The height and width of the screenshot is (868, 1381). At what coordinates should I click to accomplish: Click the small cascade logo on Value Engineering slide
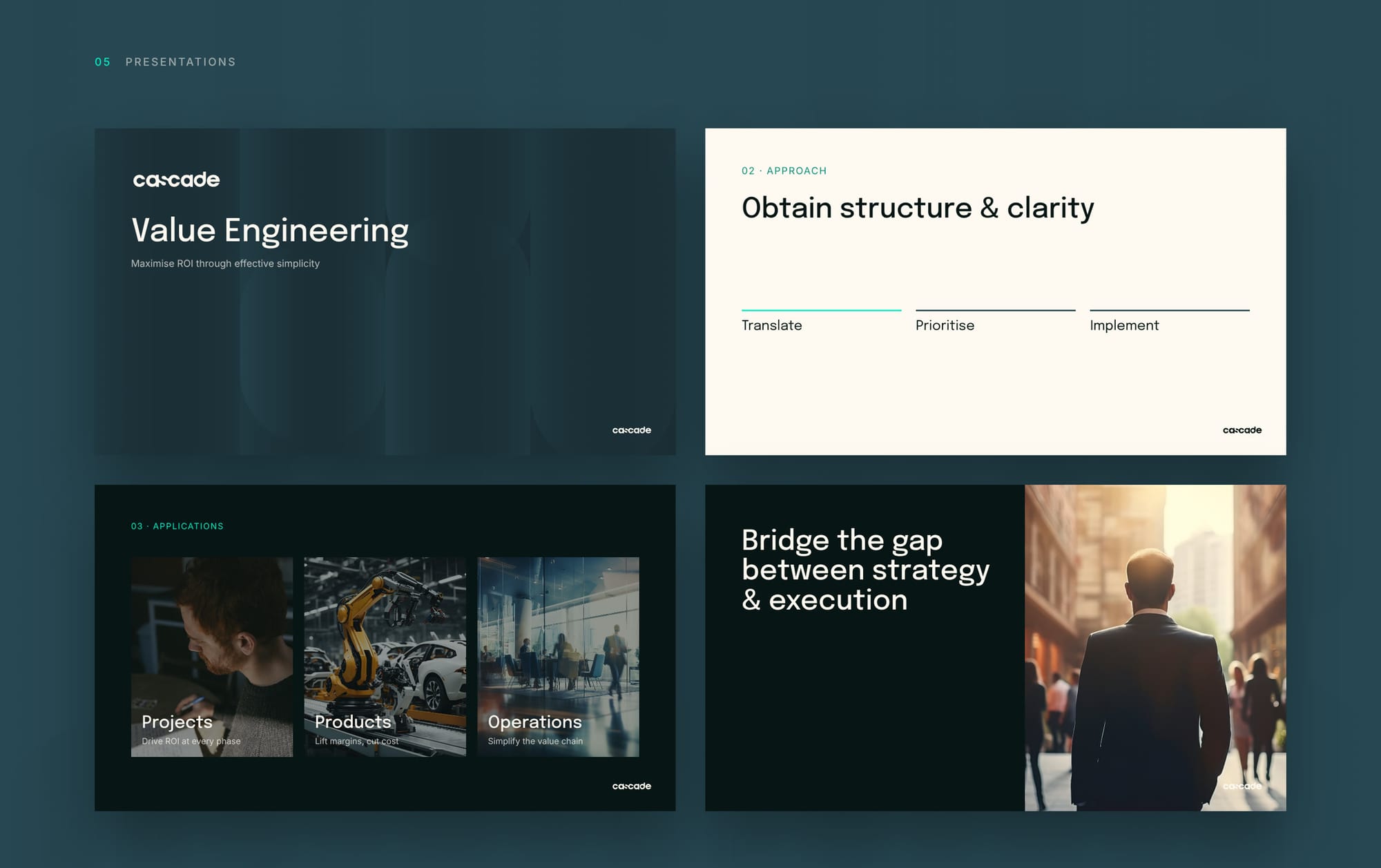pos(632,430)
